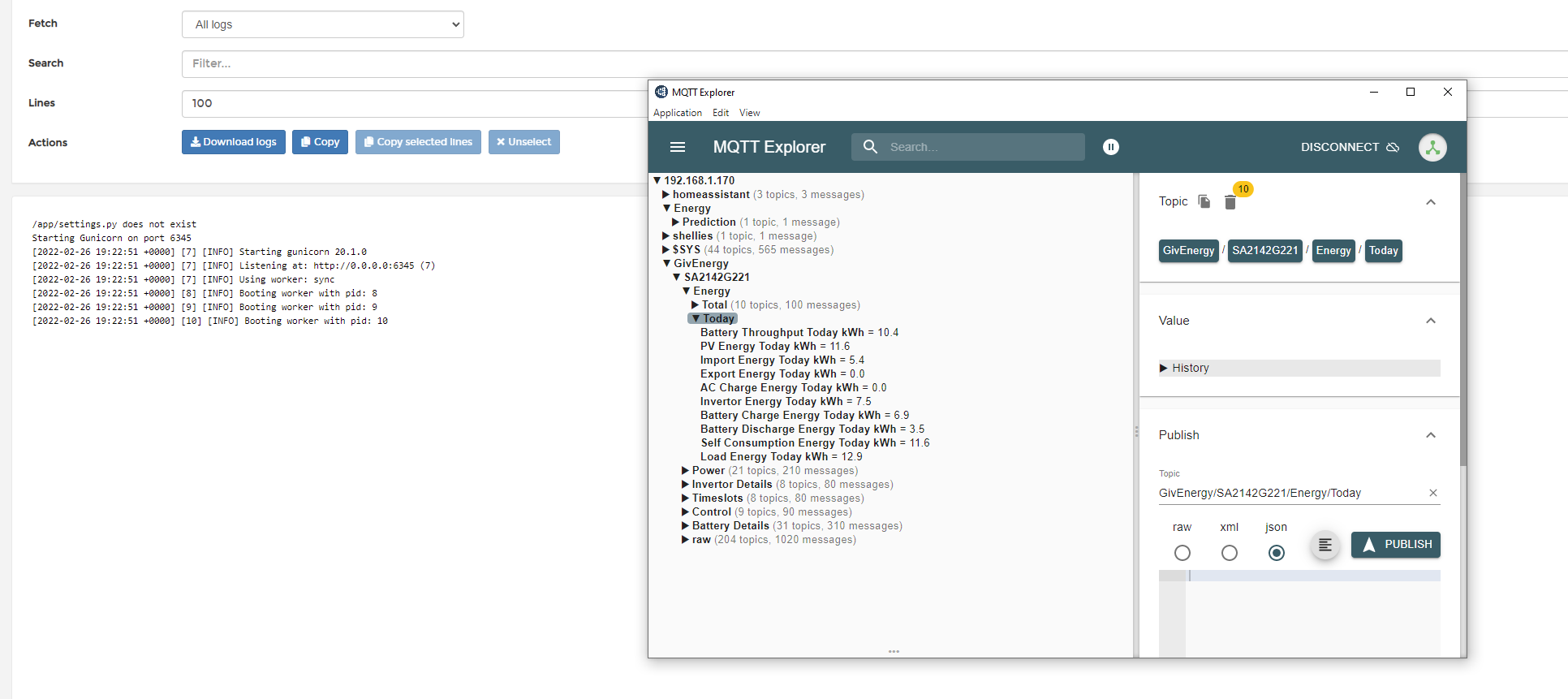Open the Fetch 'All logs' dropdown
Screen dimensions: 1568x699
(323, 24)
